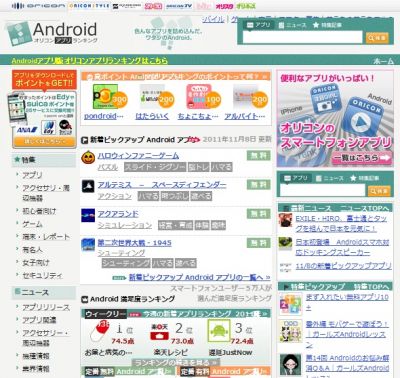Open 端末・レポート in the sidebar
The image size is (400, 378).
(x=46, y=237)
